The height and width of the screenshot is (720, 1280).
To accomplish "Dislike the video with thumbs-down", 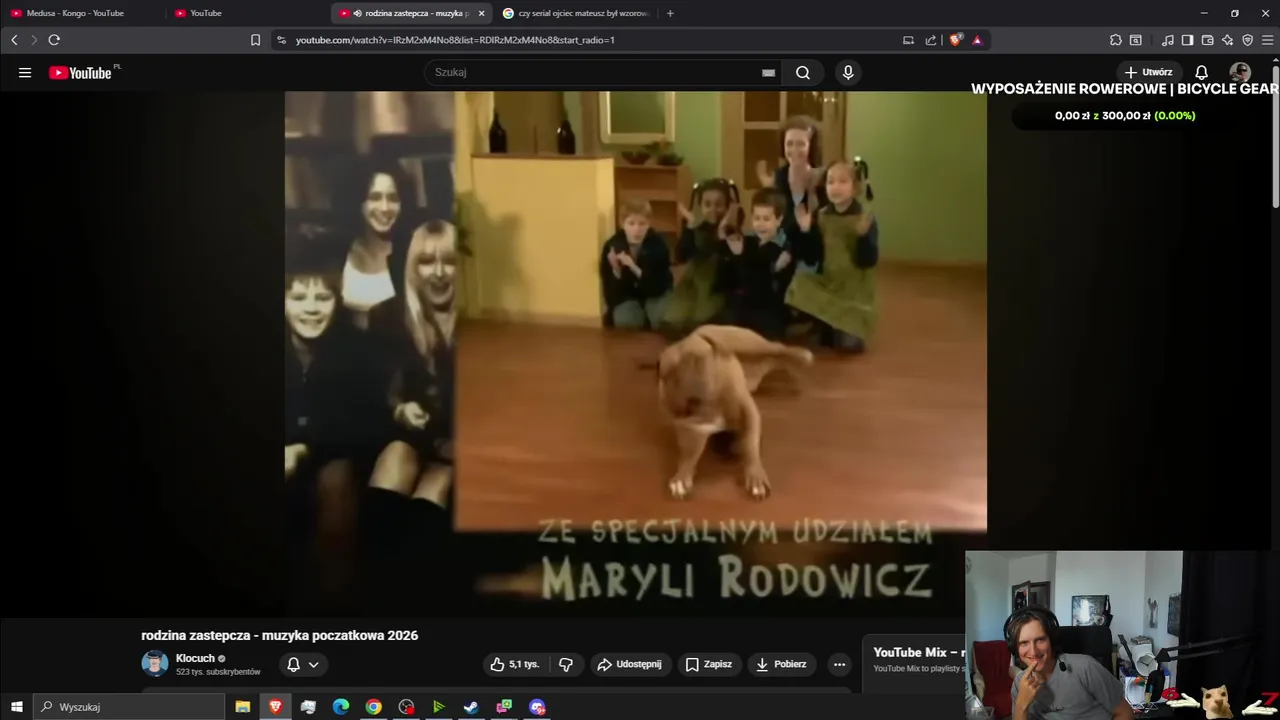I will tap(566, 664).
